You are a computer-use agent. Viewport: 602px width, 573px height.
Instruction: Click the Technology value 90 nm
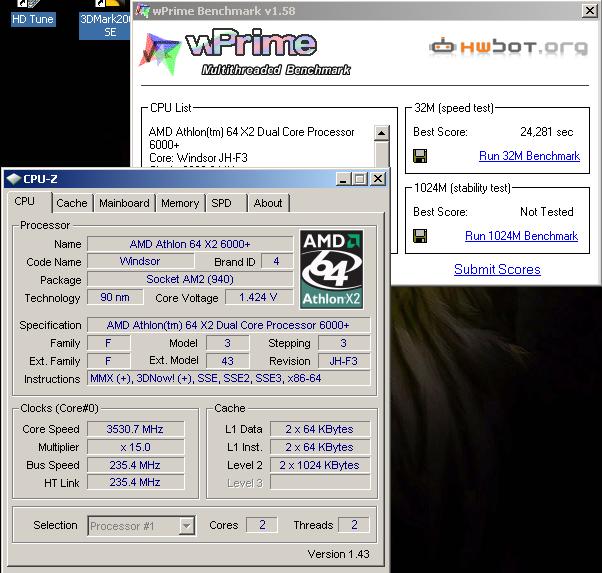point(115,297)
